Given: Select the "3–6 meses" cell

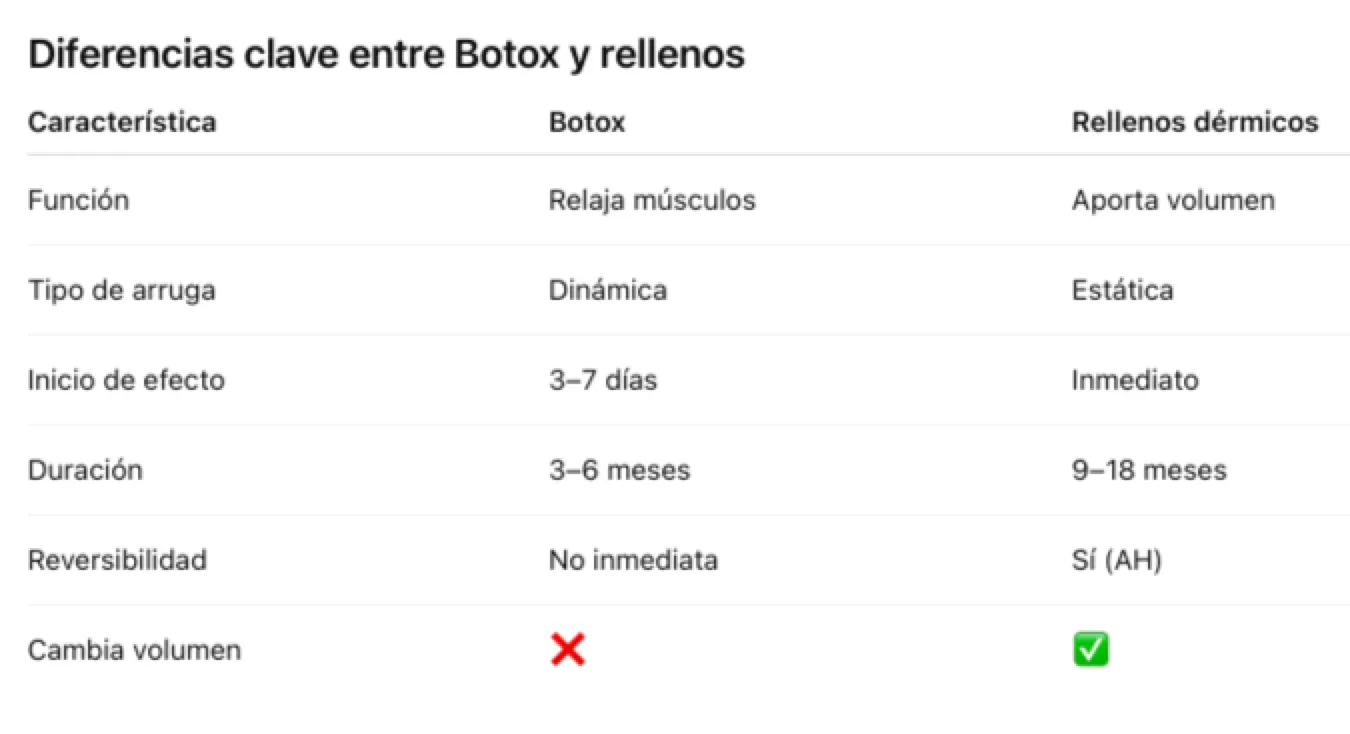Looking at the screenshot, I should coord(619,470).
